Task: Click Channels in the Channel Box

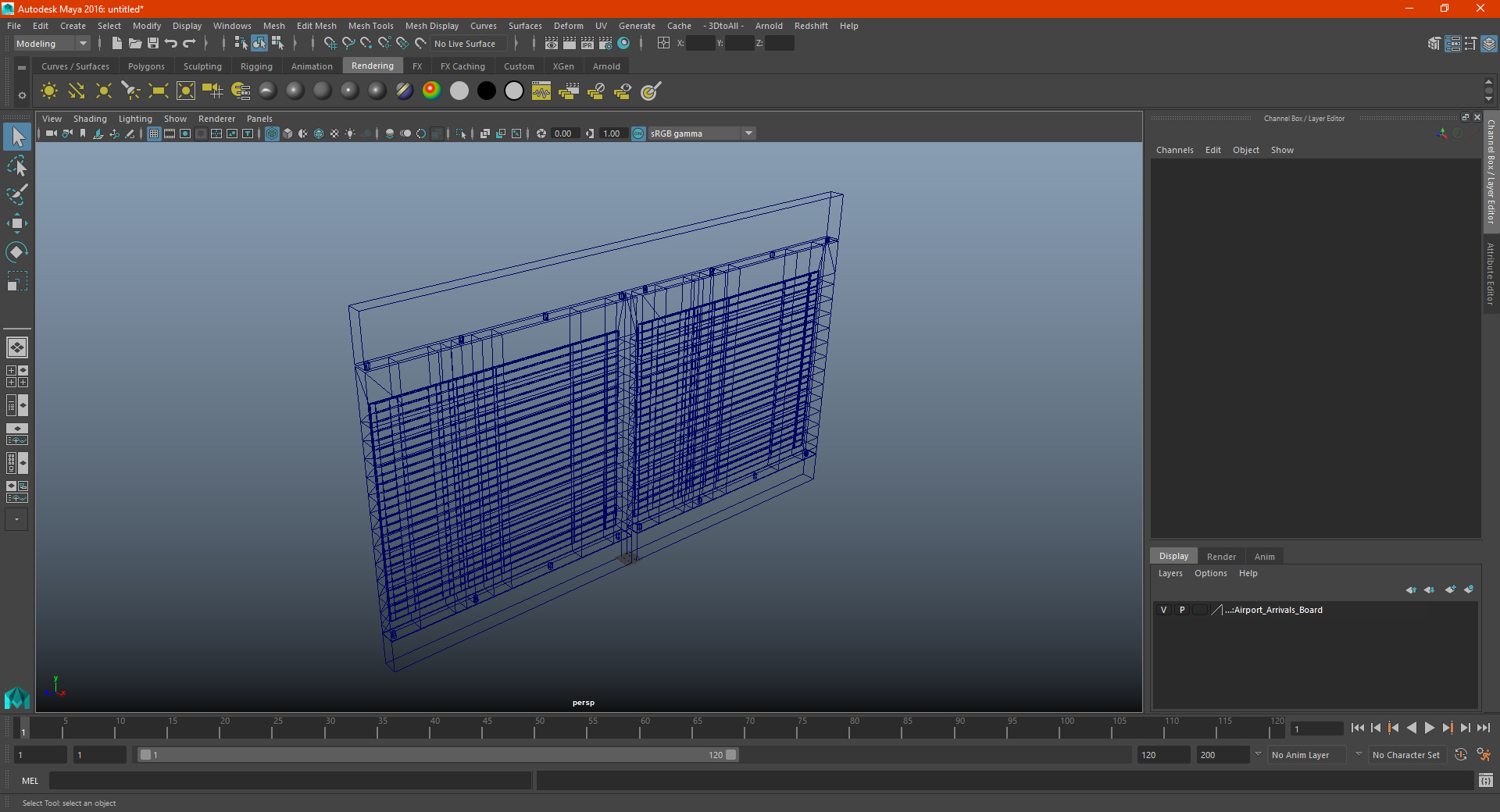Action: (1174, 150)
